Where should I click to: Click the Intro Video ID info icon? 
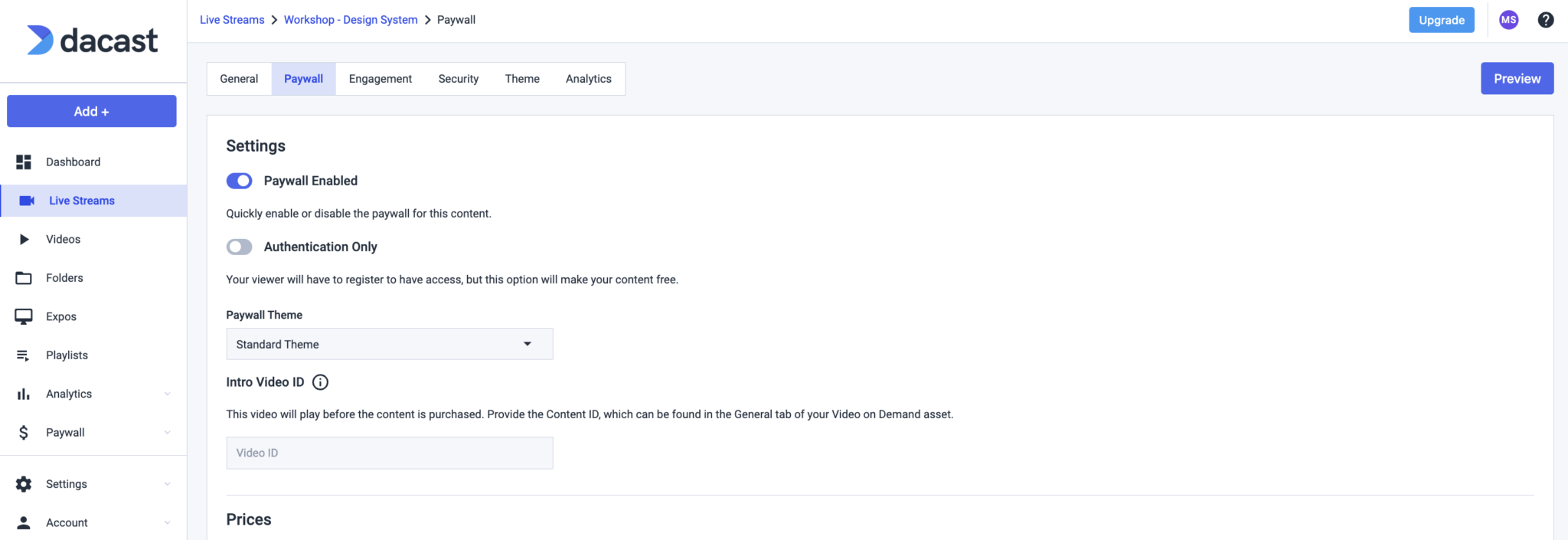pyautogui.click(x=320, y=382)
